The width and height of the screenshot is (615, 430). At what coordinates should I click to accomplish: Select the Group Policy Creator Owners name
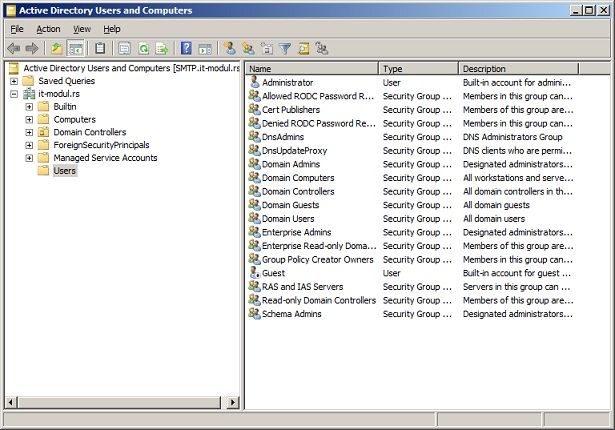click(318, 259)
